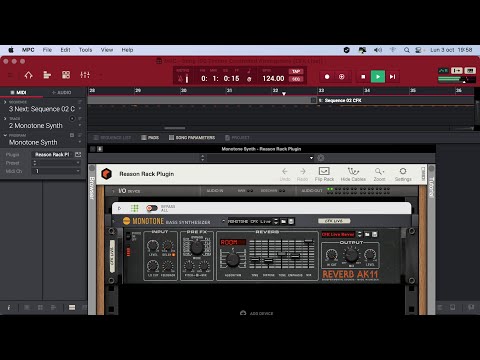
Task: Open the Preset dropdown in program panel
Action: coord(56,163)
